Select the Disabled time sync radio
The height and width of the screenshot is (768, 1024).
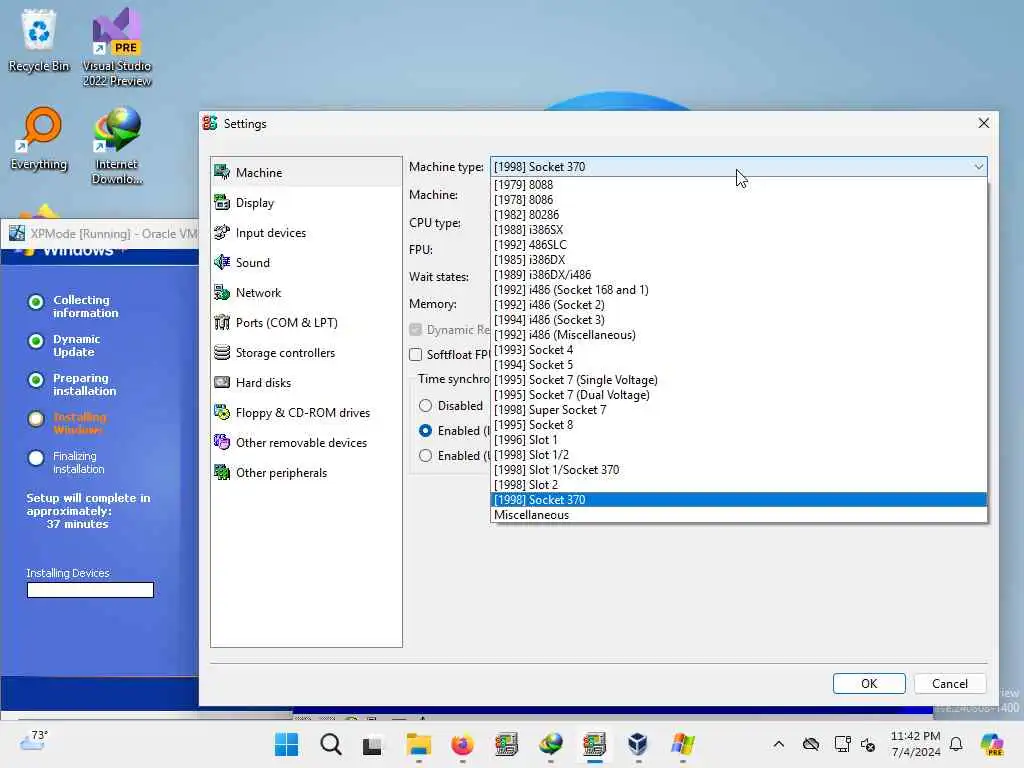pos(425,406)
